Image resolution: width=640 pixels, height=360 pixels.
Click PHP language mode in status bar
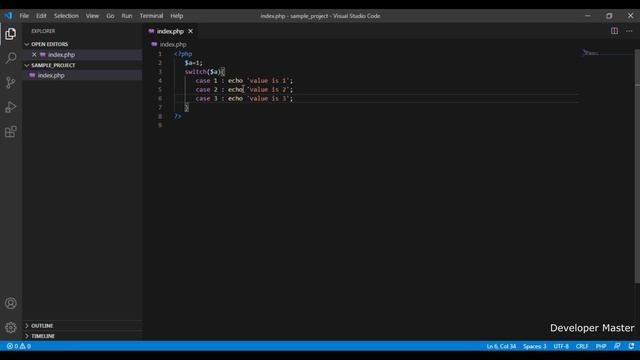click(x=601, y=346)
